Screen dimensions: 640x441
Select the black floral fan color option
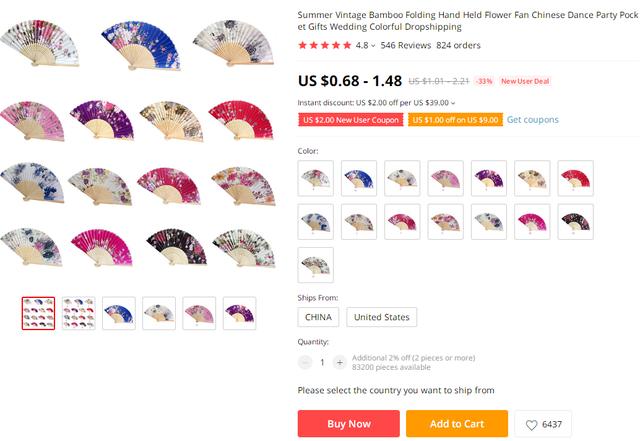(x=576, y=222)
